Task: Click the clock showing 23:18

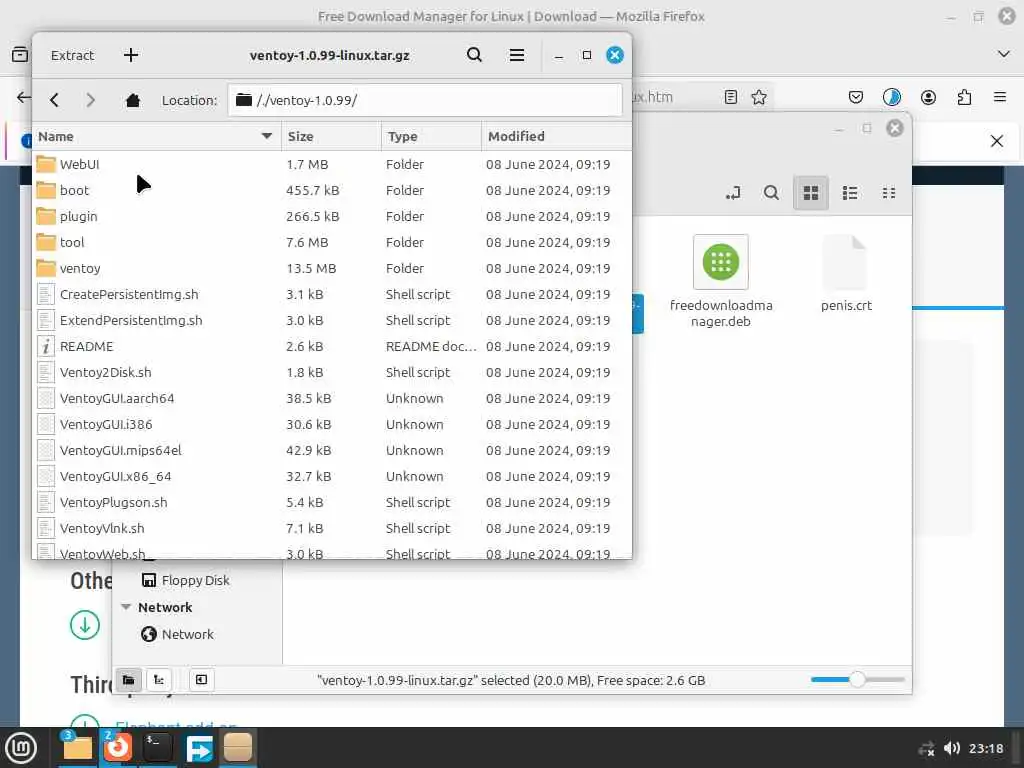Action: click(986, 748)
